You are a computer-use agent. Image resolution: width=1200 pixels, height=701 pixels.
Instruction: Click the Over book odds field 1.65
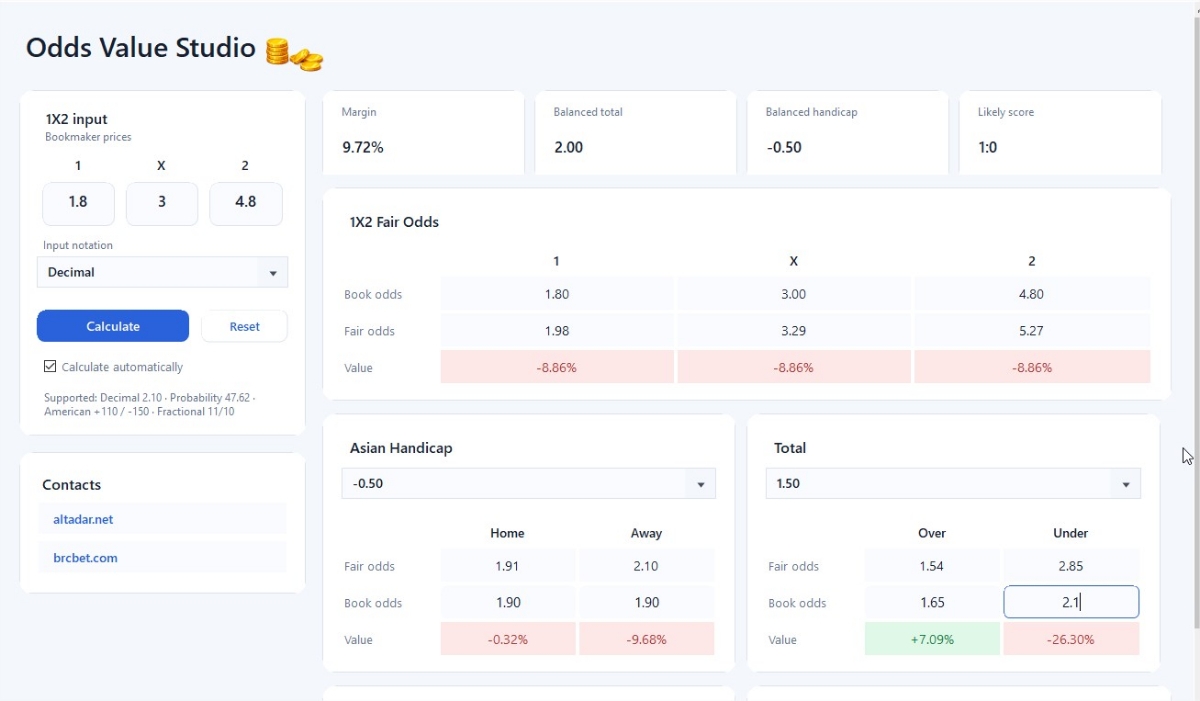click(x=932, y=602)
